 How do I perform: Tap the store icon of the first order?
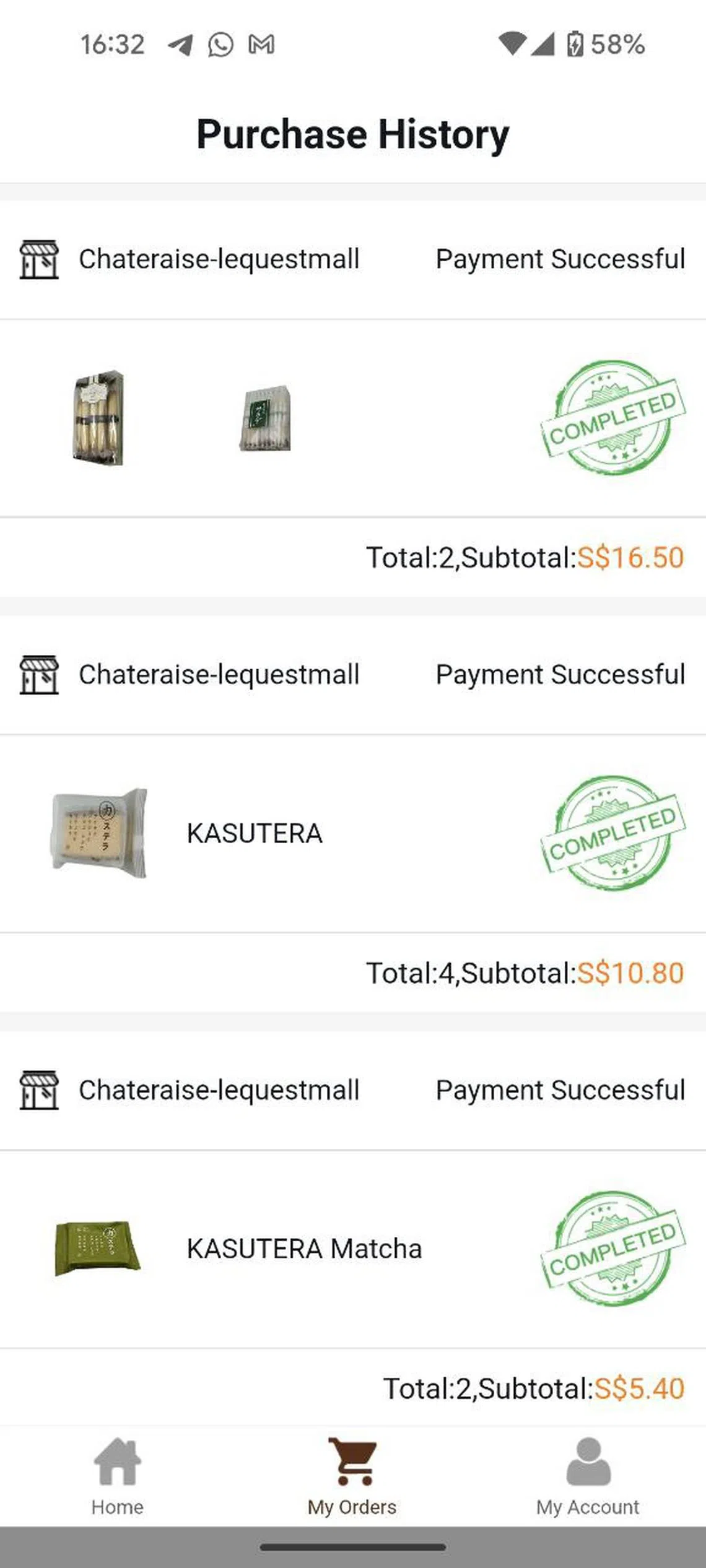point(39,259)
